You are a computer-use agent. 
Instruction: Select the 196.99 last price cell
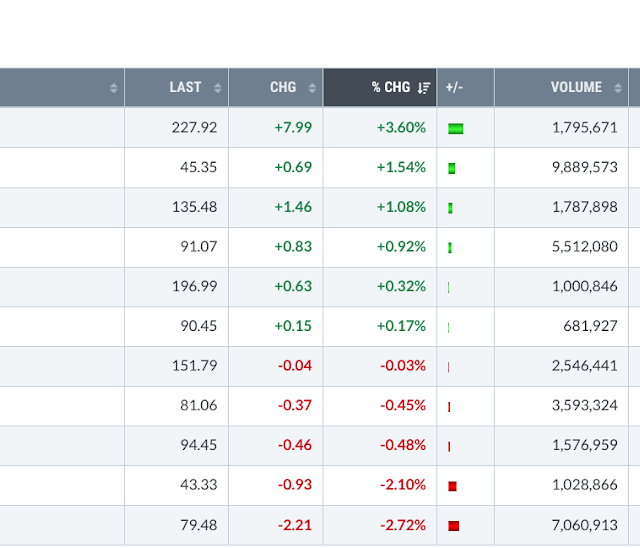coord(194,287)
